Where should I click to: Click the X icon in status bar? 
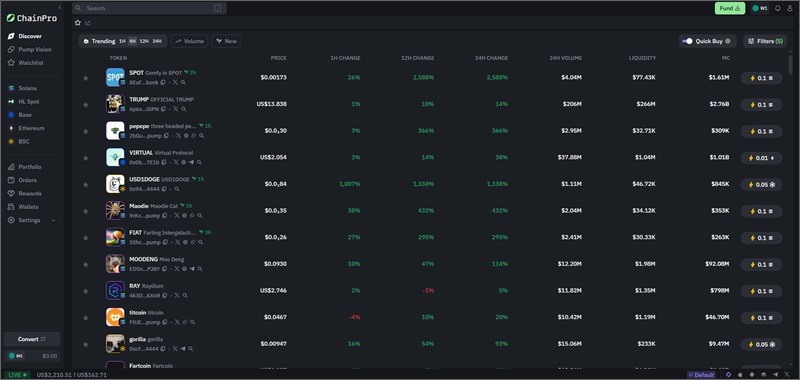click(x=787, y=375)
